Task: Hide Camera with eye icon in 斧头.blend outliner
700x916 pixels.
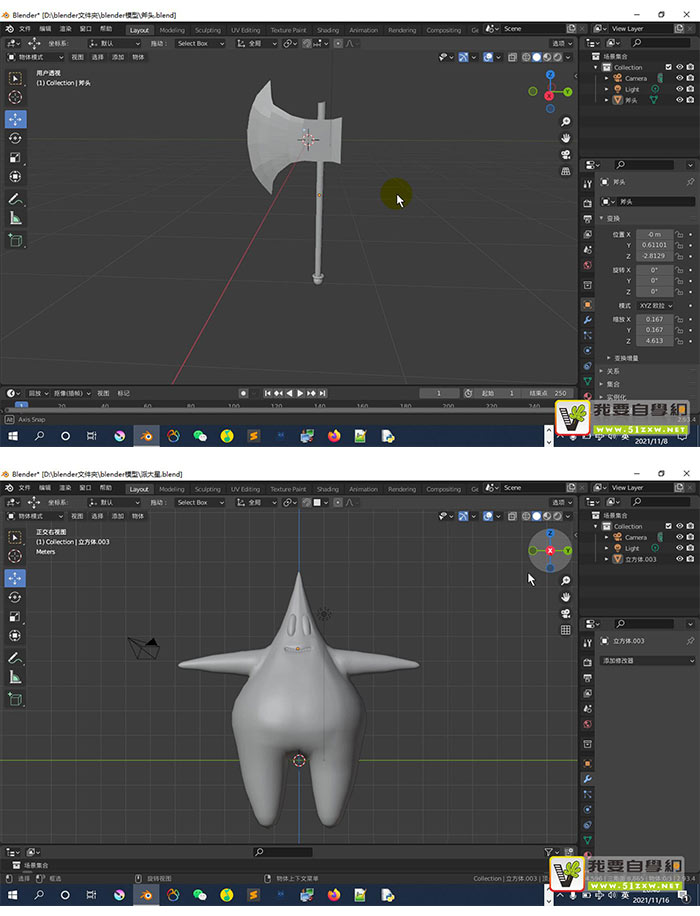Action: 680,78
